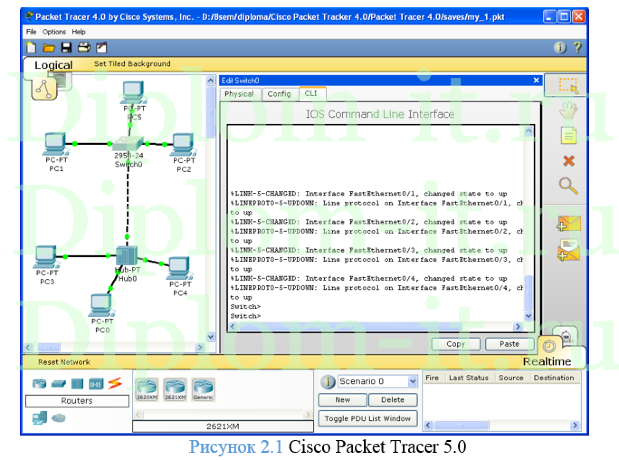
Task: Open the File menu
Action: (31, 32)
